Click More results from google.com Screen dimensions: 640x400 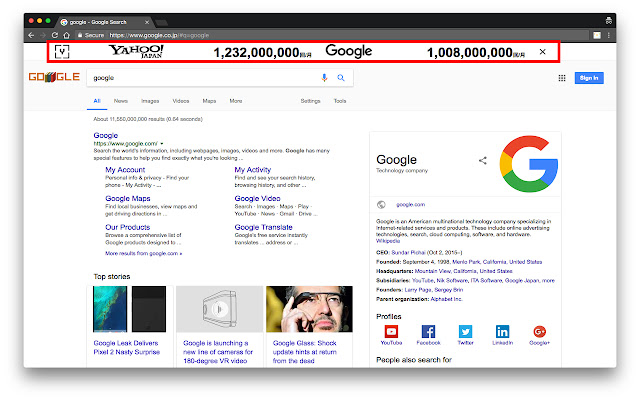pos(144,253)
